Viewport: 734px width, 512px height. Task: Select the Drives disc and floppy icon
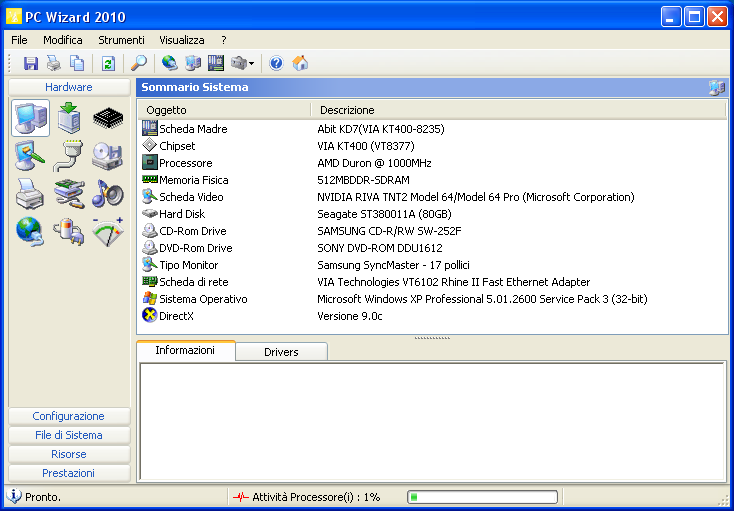click(x=108, y=155)
